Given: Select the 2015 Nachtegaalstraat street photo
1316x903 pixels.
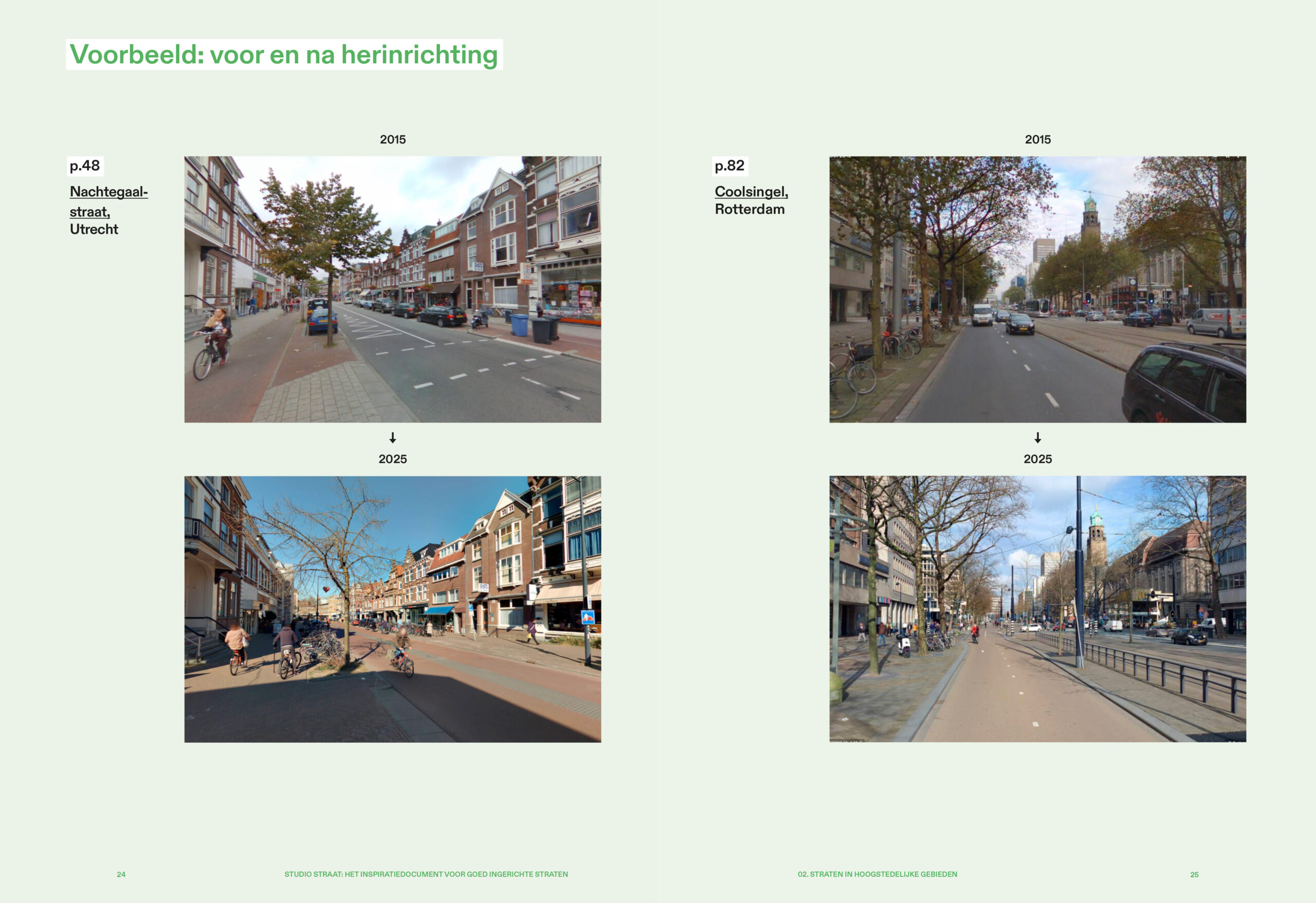Looking at the screenshot, I should [x=392, y=289].
